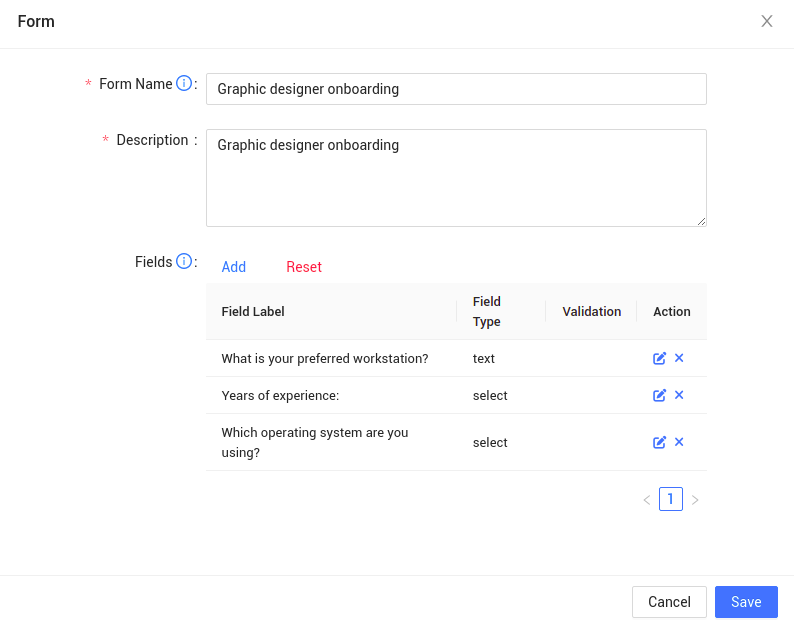This screenshot has height=624, width=794.
Task: Show the Form Name info tooltip
Action: (x=184, y=83)
